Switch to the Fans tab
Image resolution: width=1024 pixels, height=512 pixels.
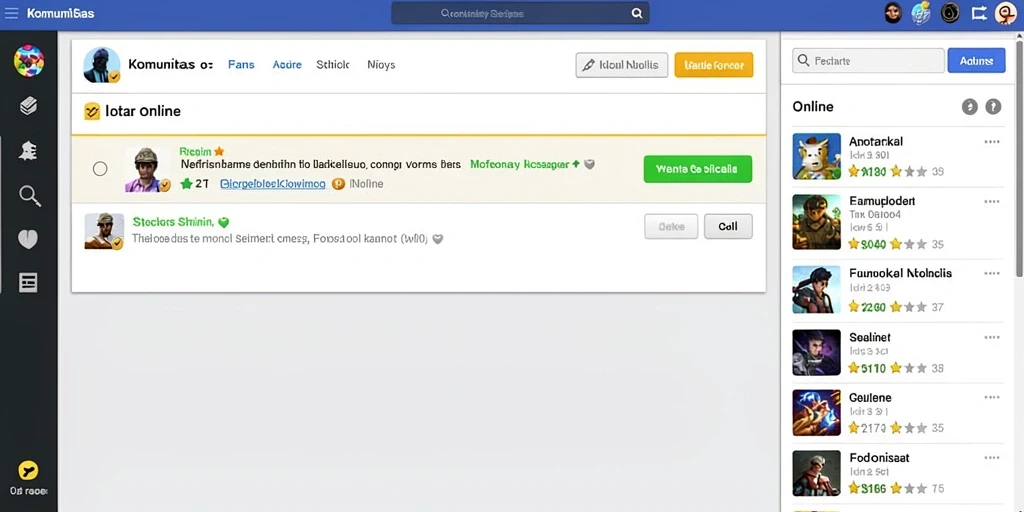[x=241, y=65]
